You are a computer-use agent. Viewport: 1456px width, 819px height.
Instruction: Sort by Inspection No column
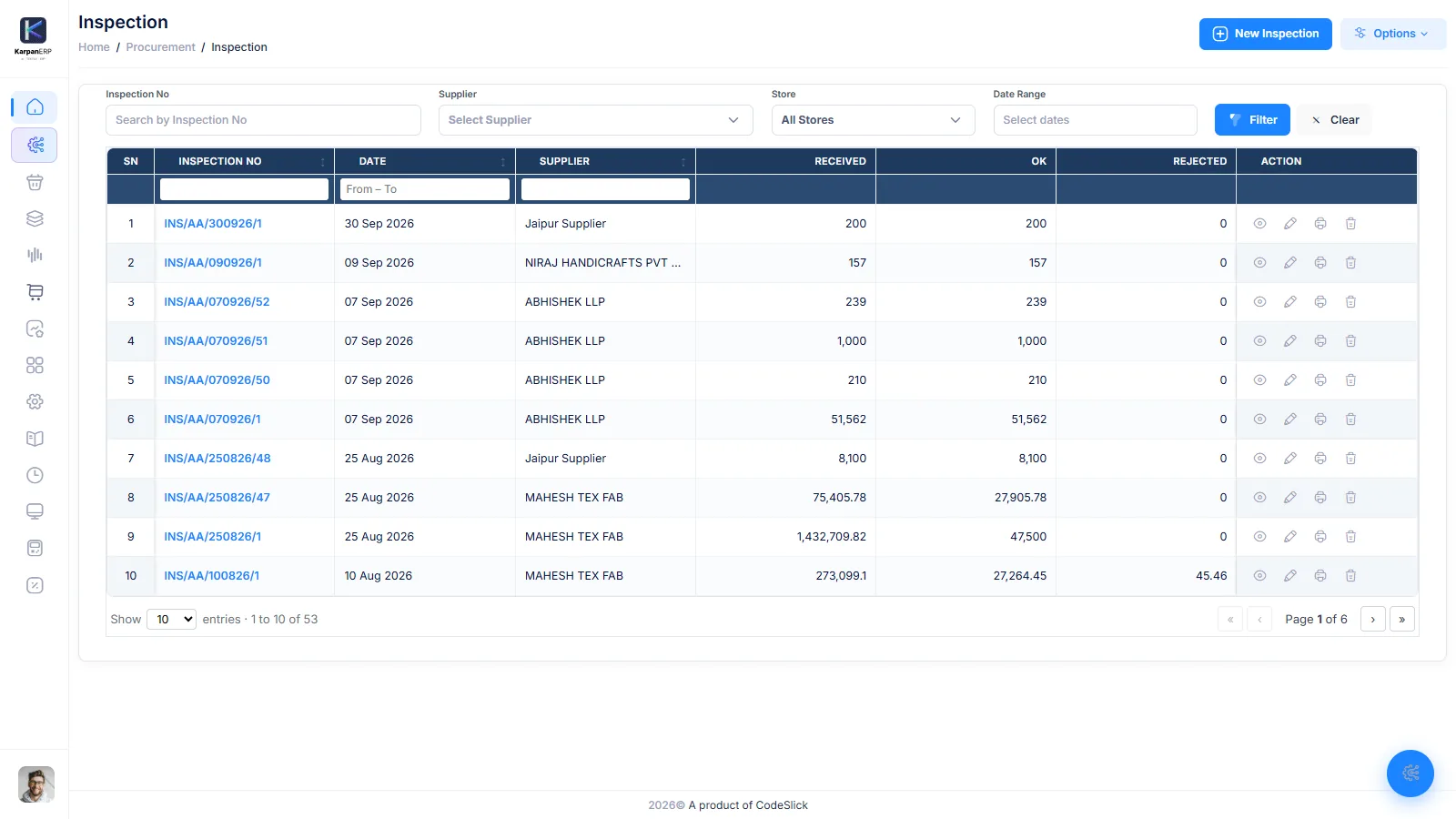pos(244,161)
